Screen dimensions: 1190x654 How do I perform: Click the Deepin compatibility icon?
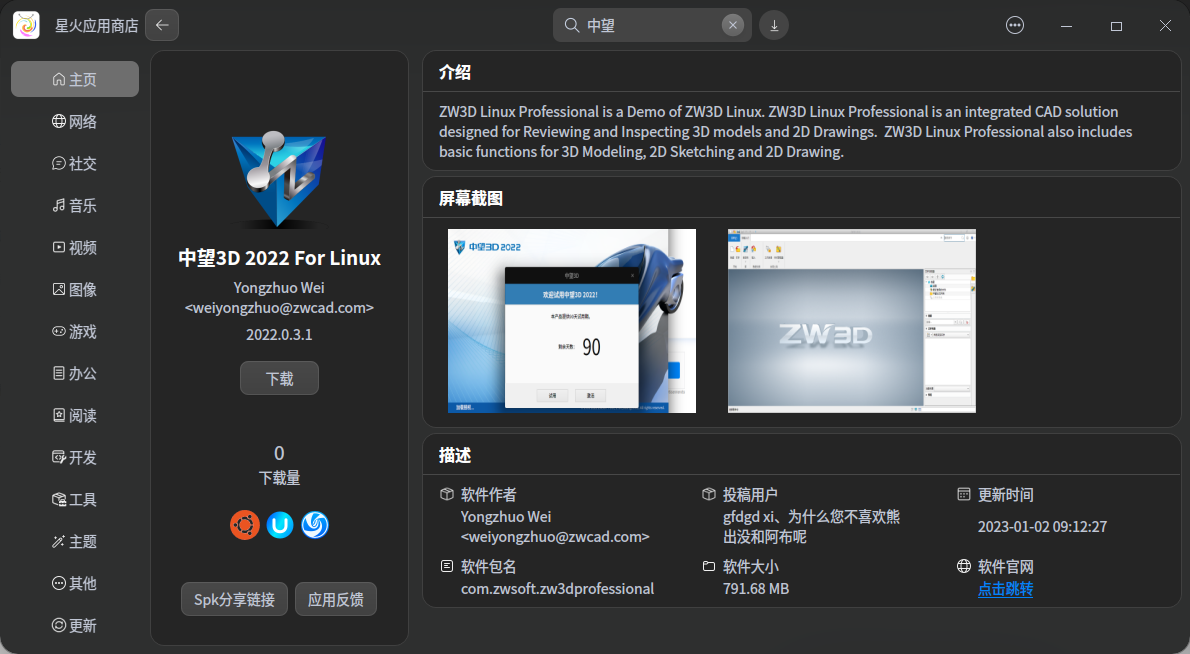point(315,524)
